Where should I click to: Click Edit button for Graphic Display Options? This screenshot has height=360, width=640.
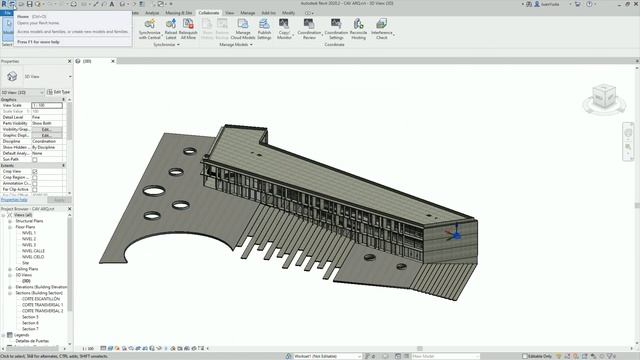(47, 135)
